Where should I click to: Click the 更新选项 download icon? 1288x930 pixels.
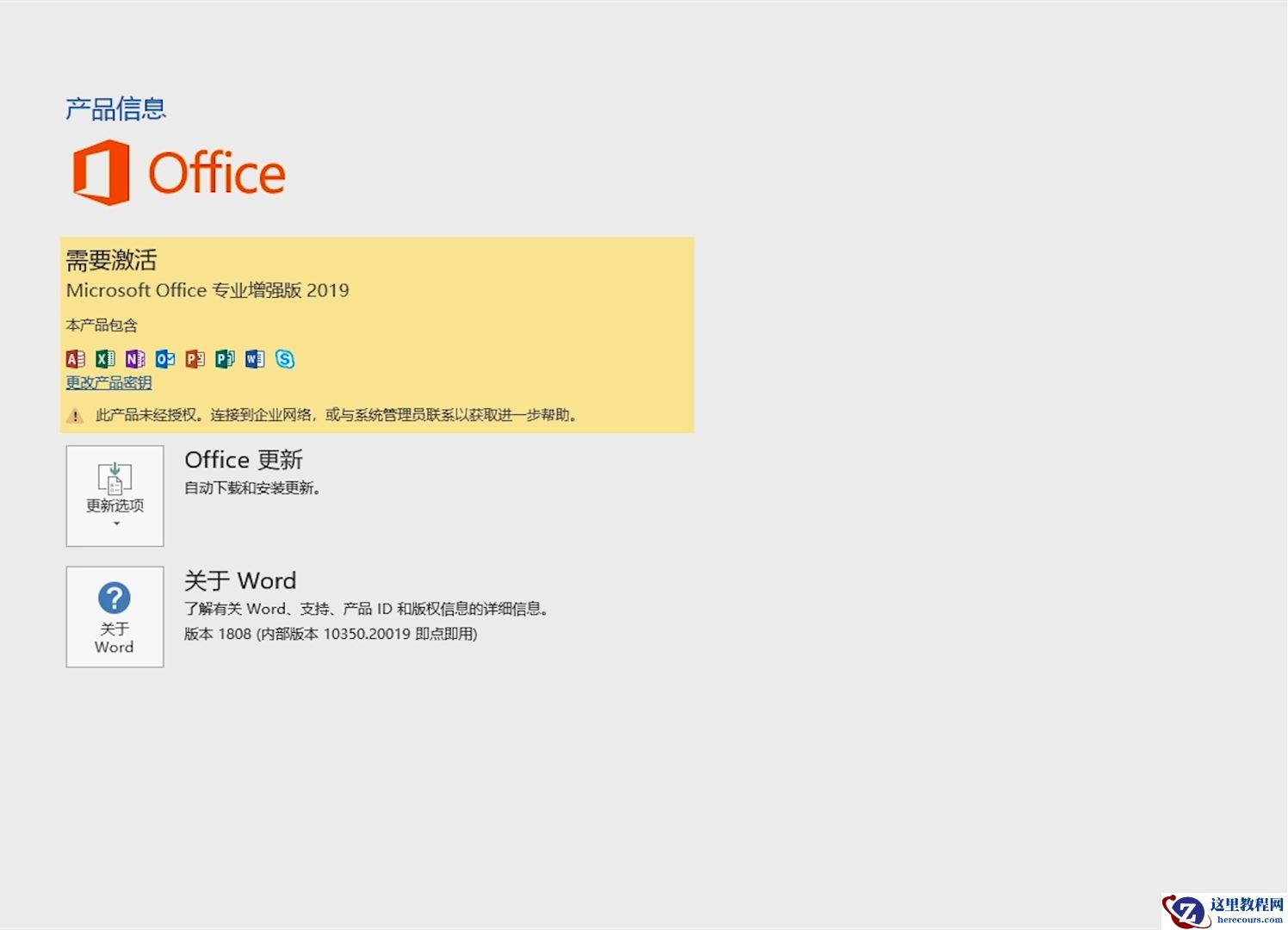114,478
